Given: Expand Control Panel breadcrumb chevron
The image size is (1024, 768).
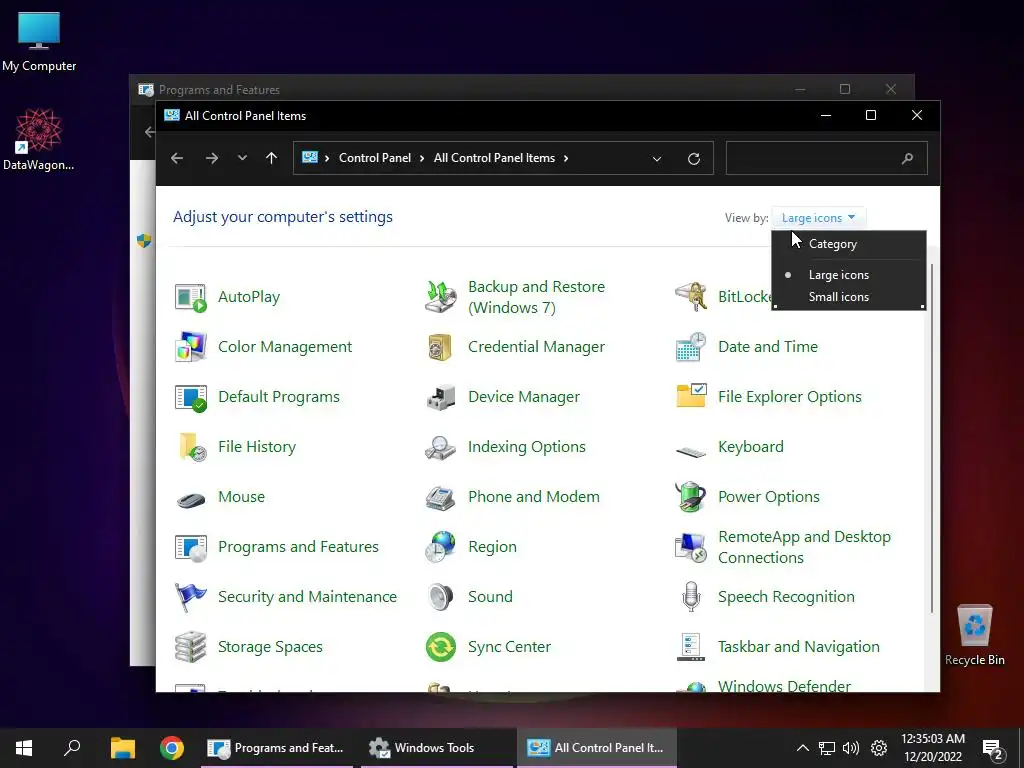Looking at the screenshot, I should coord(423,159).
